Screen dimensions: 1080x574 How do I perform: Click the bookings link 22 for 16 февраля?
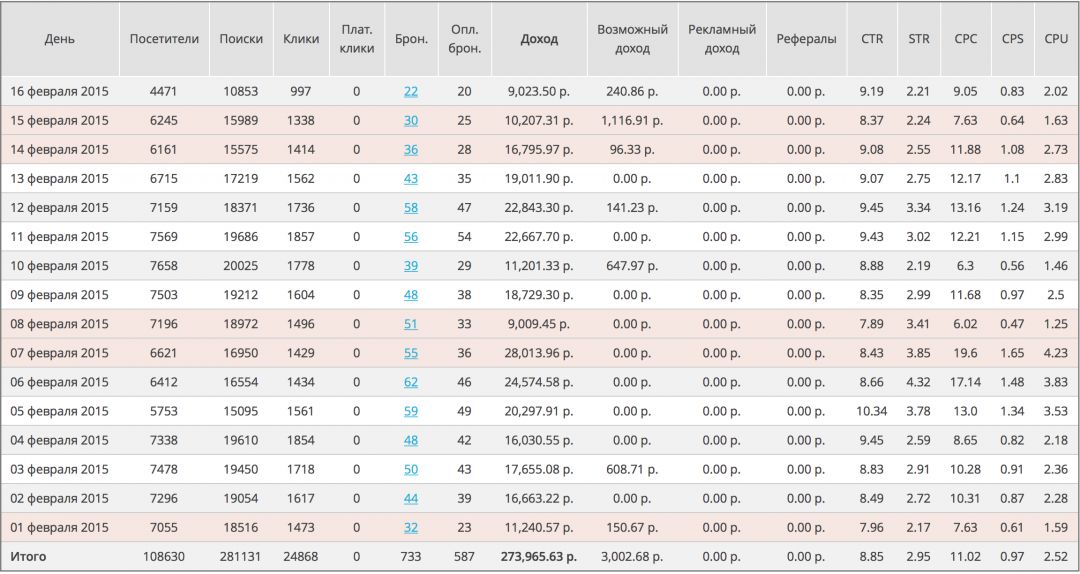click(411, 91)
